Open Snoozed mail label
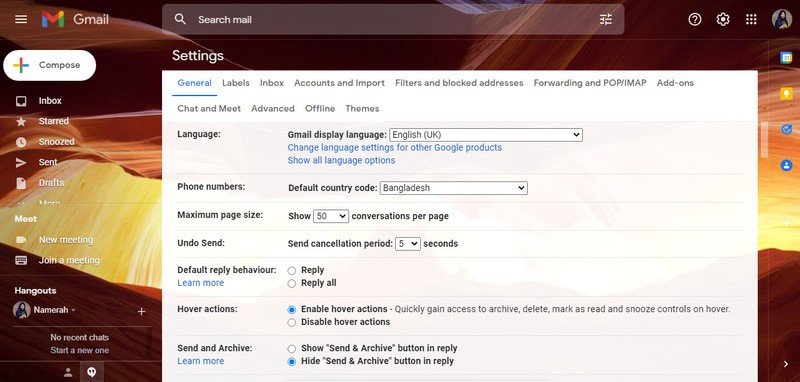 pos(56,142)
